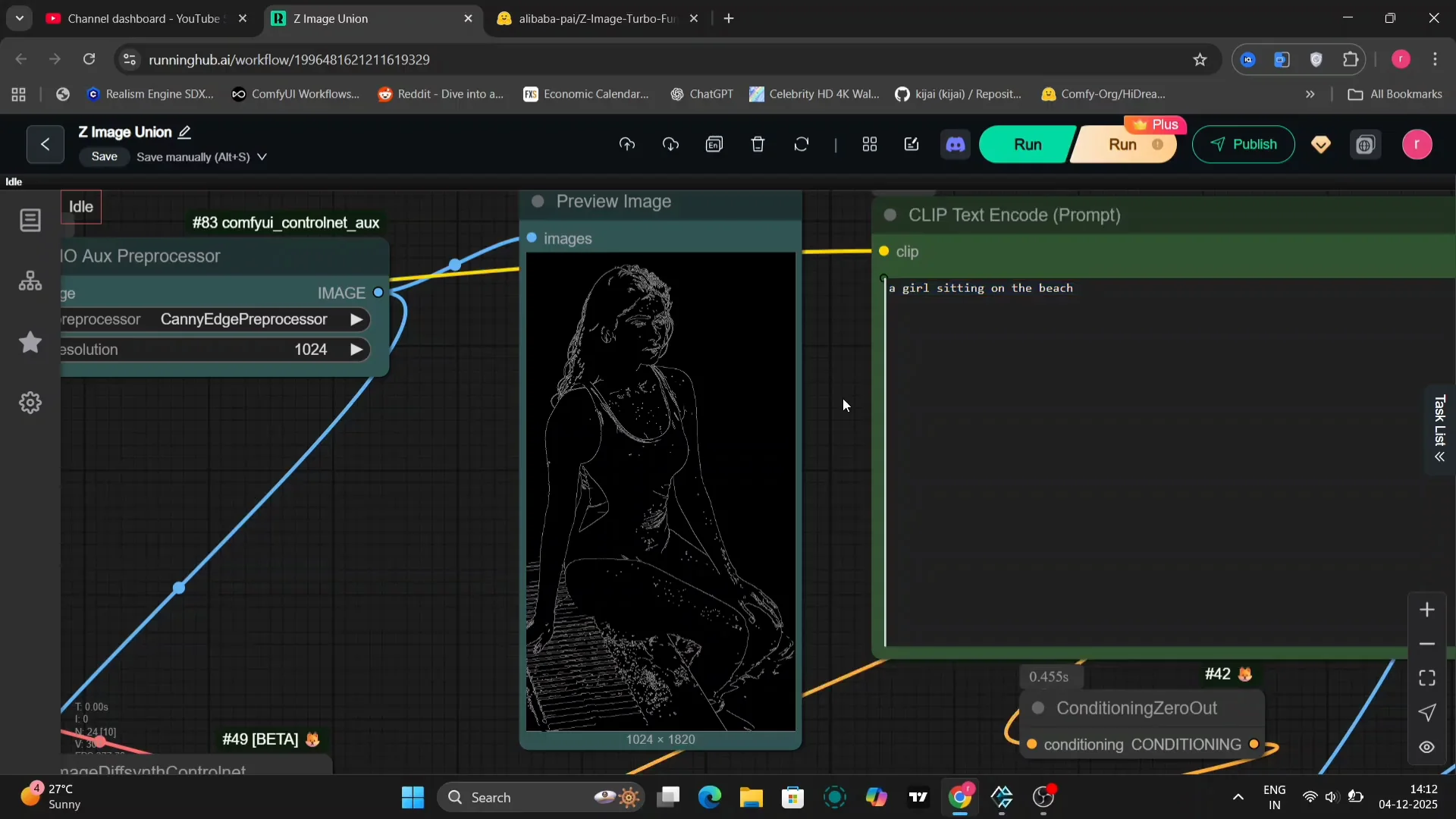Toggle the Plus membership badge

point(1156,124)
